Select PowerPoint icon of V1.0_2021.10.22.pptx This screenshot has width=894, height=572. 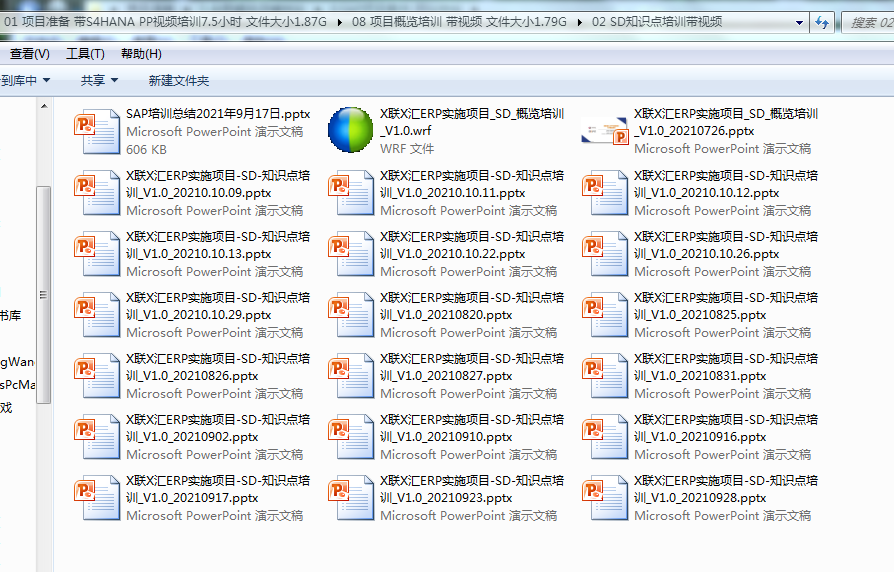pyautogui.click(x=351, y=253)
